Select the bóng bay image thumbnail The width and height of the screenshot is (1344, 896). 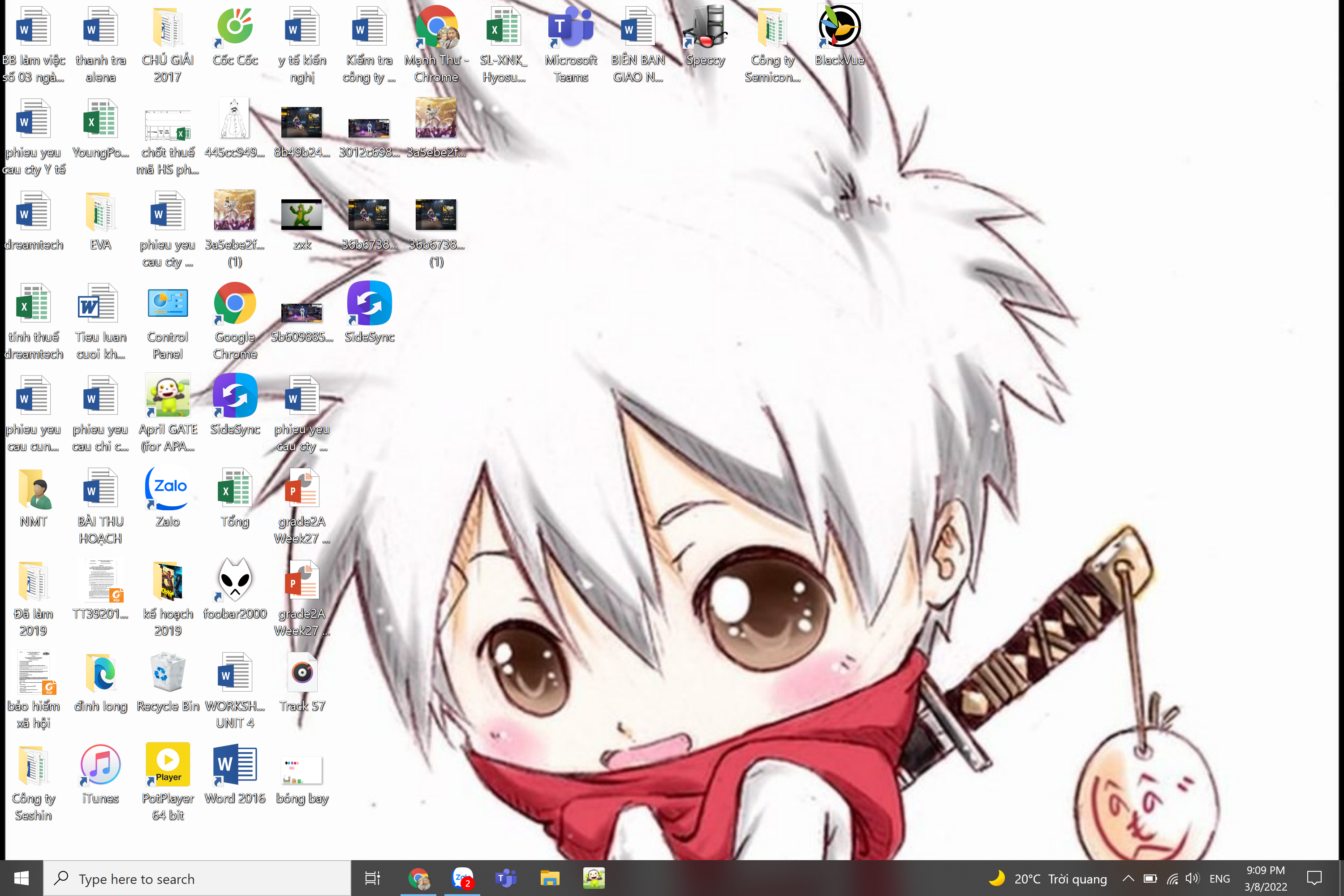(302, 770)
